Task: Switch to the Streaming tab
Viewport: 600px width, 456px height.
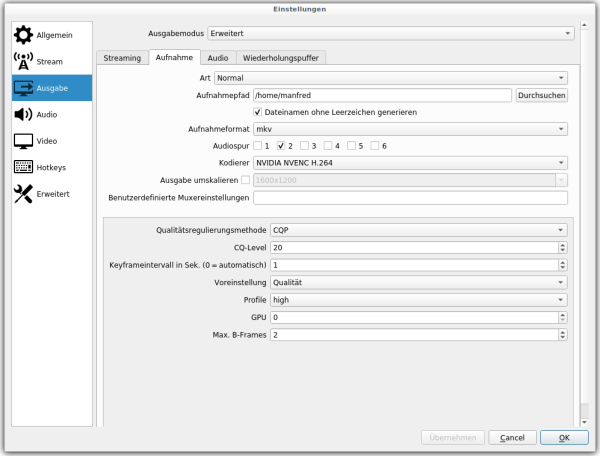Action: pyautogui.click(x=122, y=58)
